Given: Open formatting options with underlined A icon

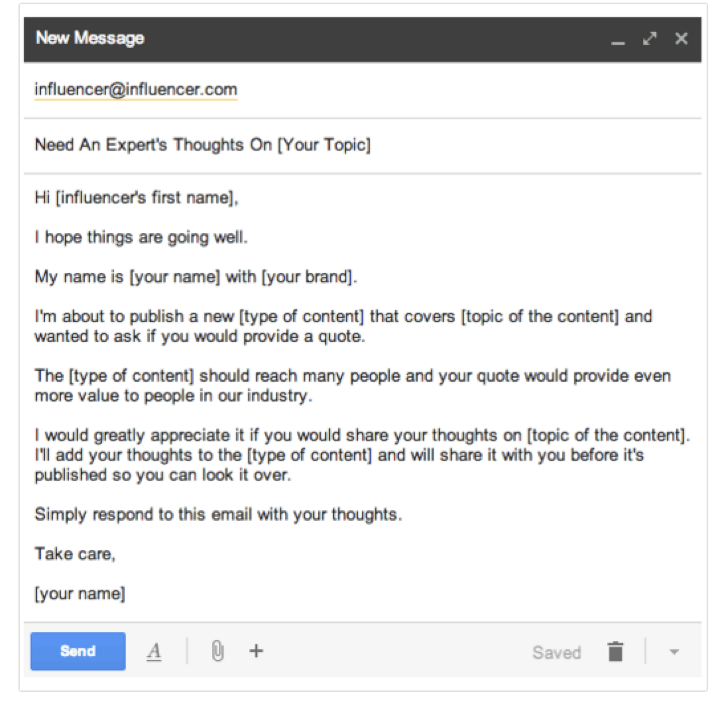Looking at the screenshot, I should (154, 652).
